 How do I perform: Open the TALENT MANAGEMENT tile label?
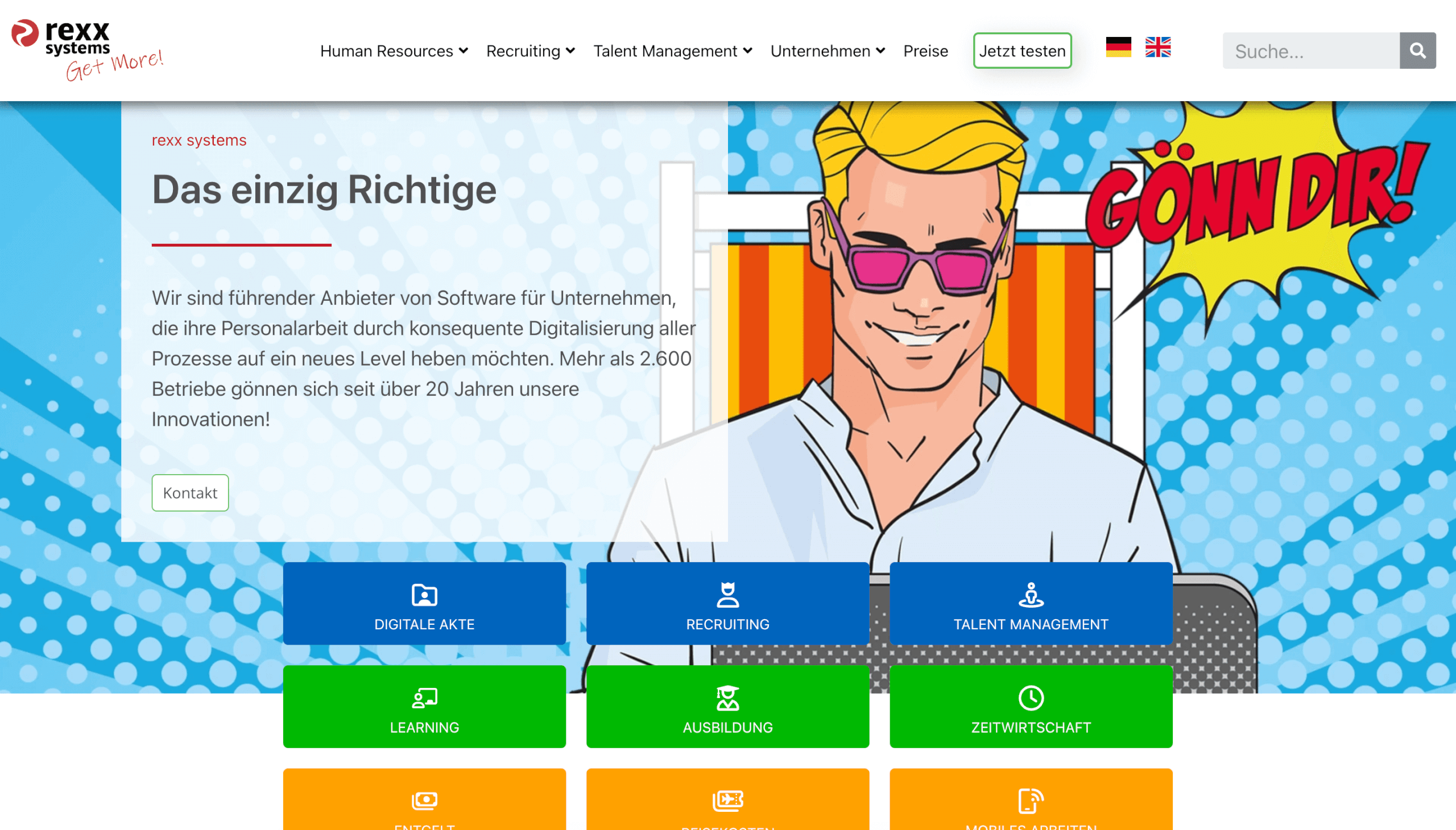tap(1031, 624)
